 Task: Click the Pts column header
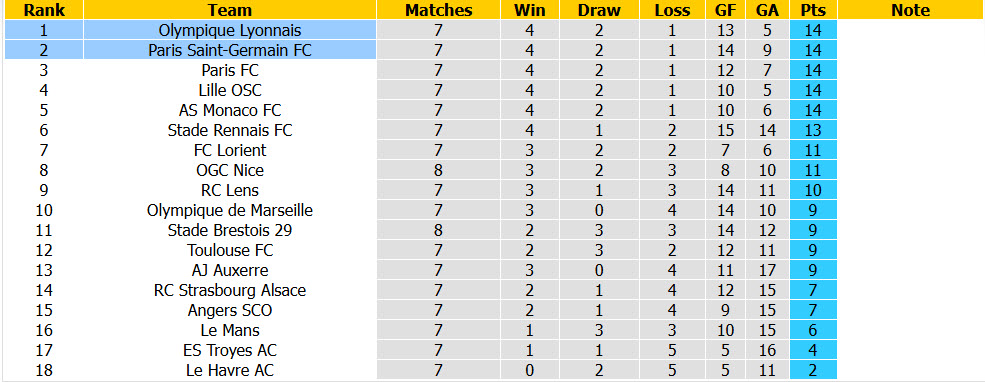click(x=814, y=10)
